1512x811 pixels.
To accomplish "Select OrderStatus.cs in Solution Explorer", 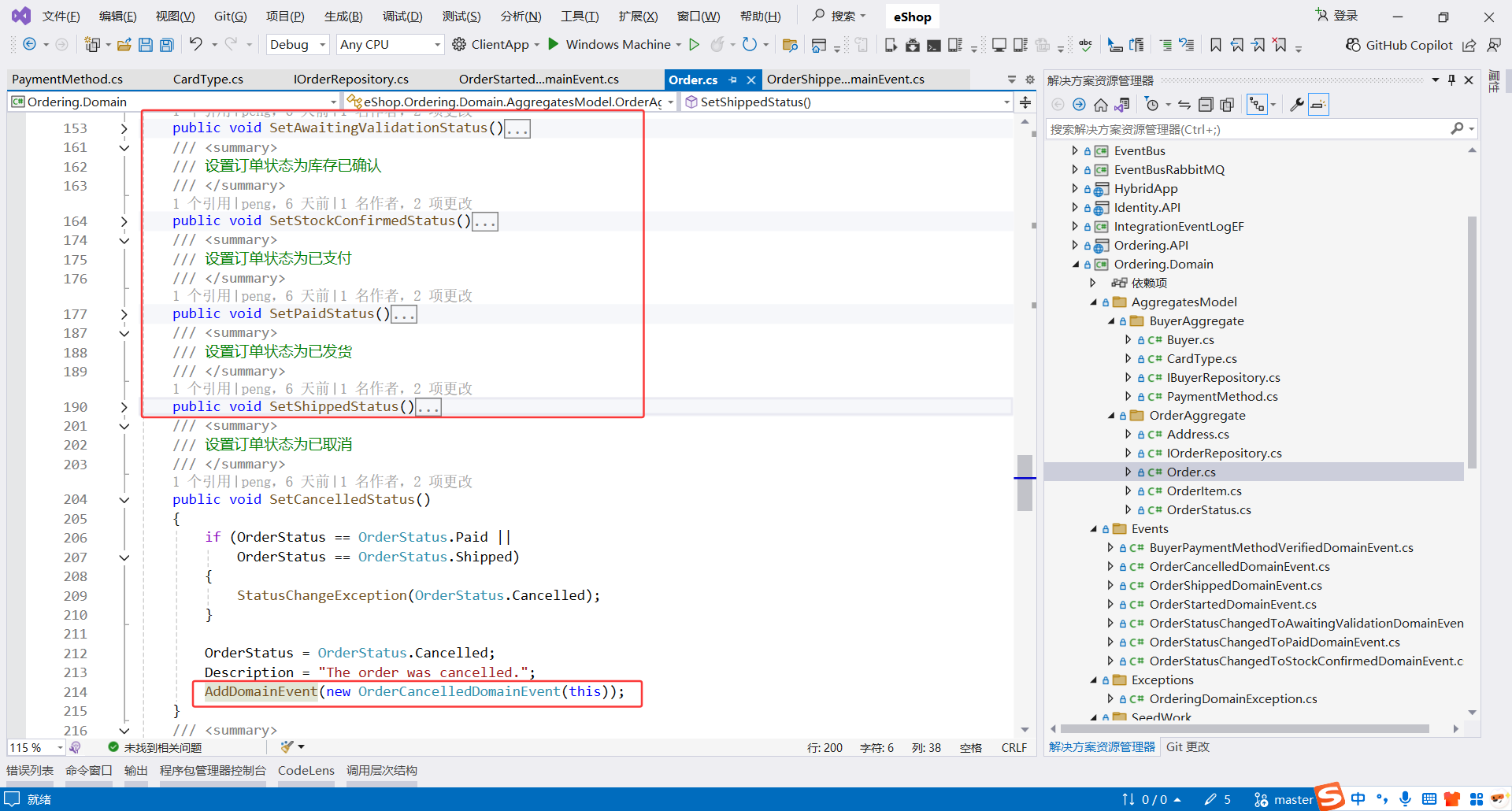I will [x=1209, y=510].
